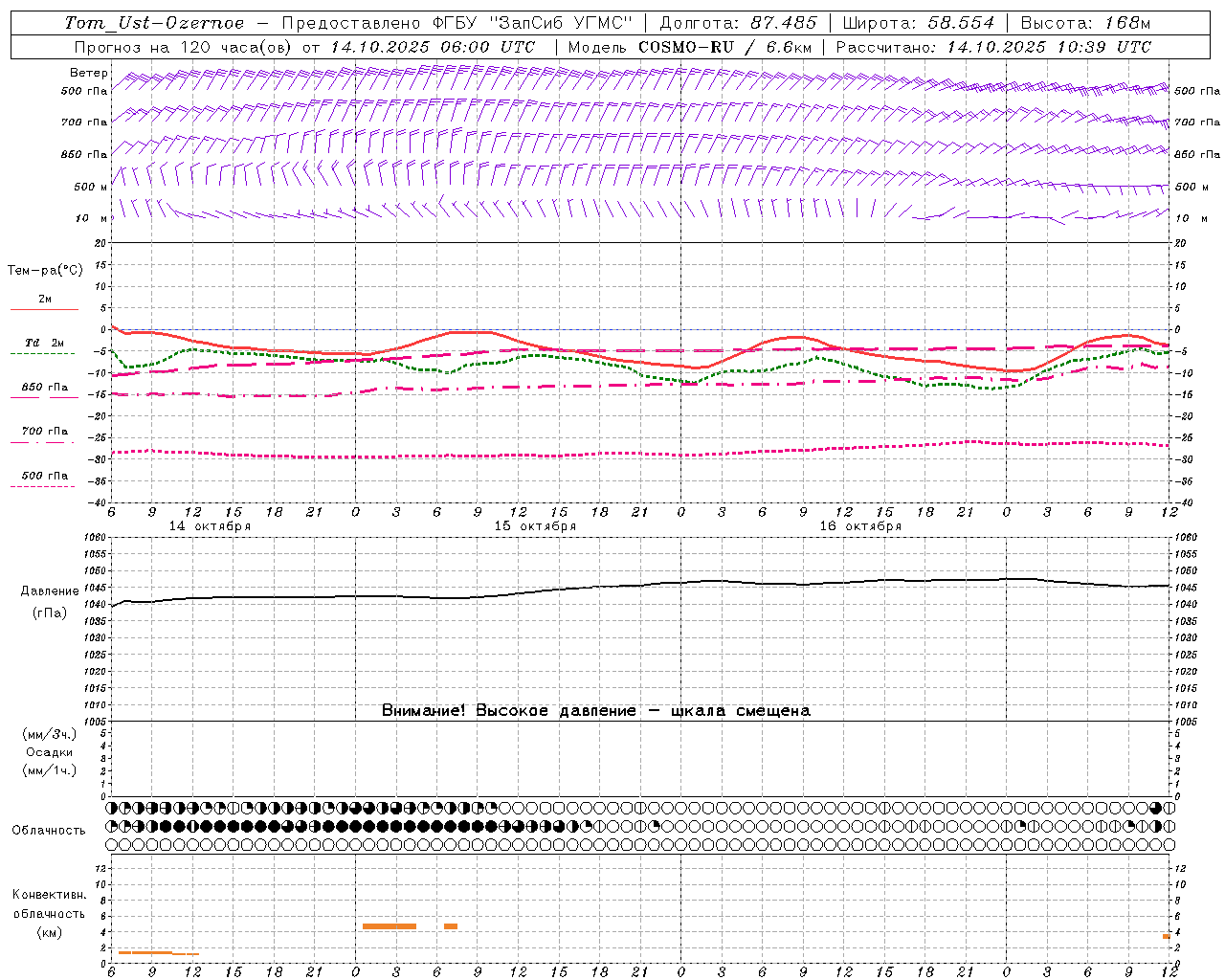This screenshot has width=1225, height=980.
Task: Click the calculation time "Рассчитано: 14.10.2025 10:39 UTC"
Action: [993, 47]
